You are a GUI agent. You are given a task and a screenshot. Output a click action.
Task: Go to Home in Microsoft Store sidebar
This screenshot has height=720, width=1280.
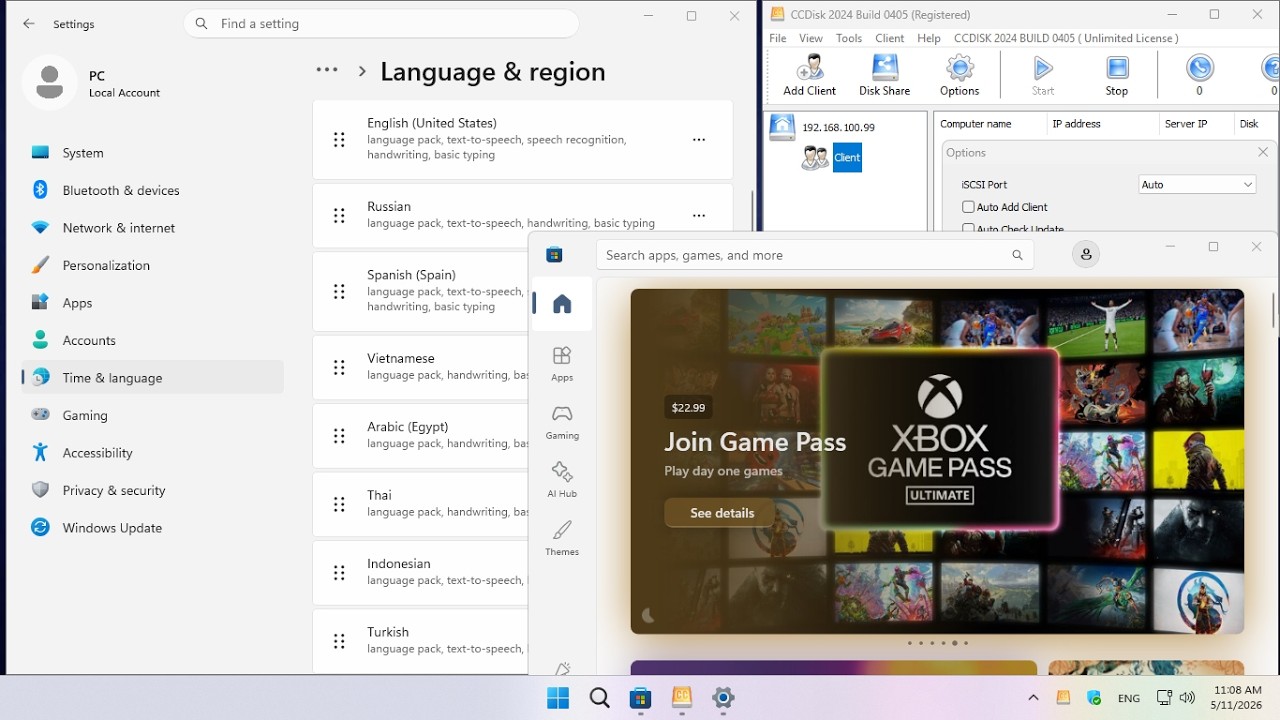[562, 304]
